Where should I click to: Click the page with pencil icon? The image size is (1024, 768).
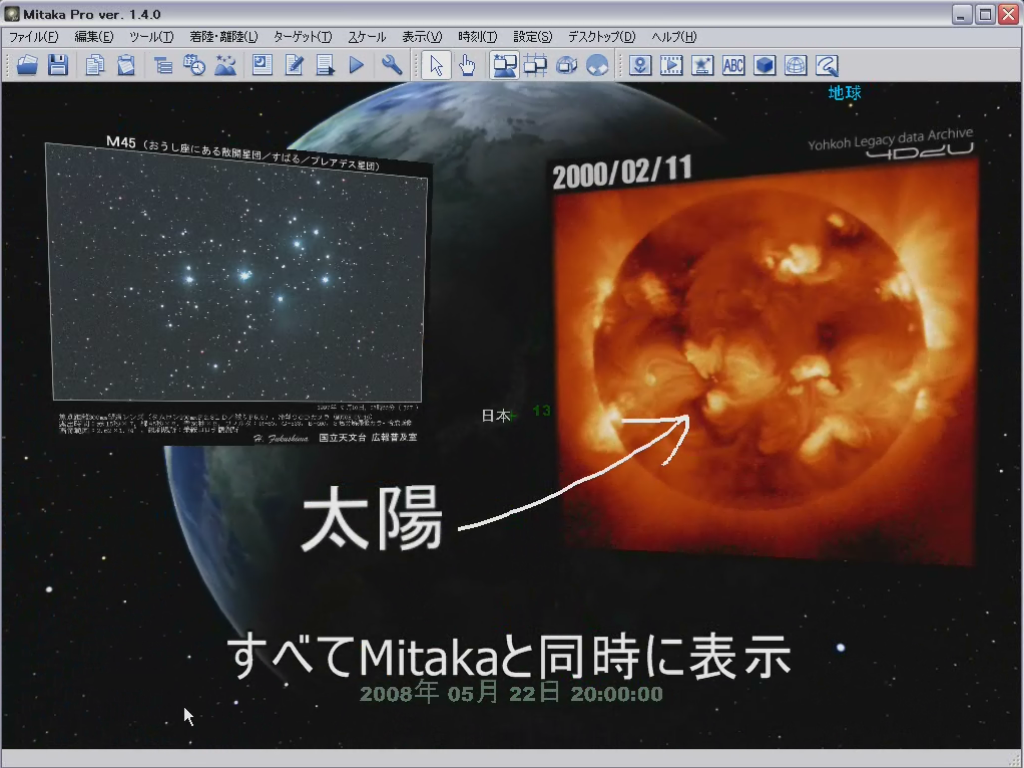point(294,65)
